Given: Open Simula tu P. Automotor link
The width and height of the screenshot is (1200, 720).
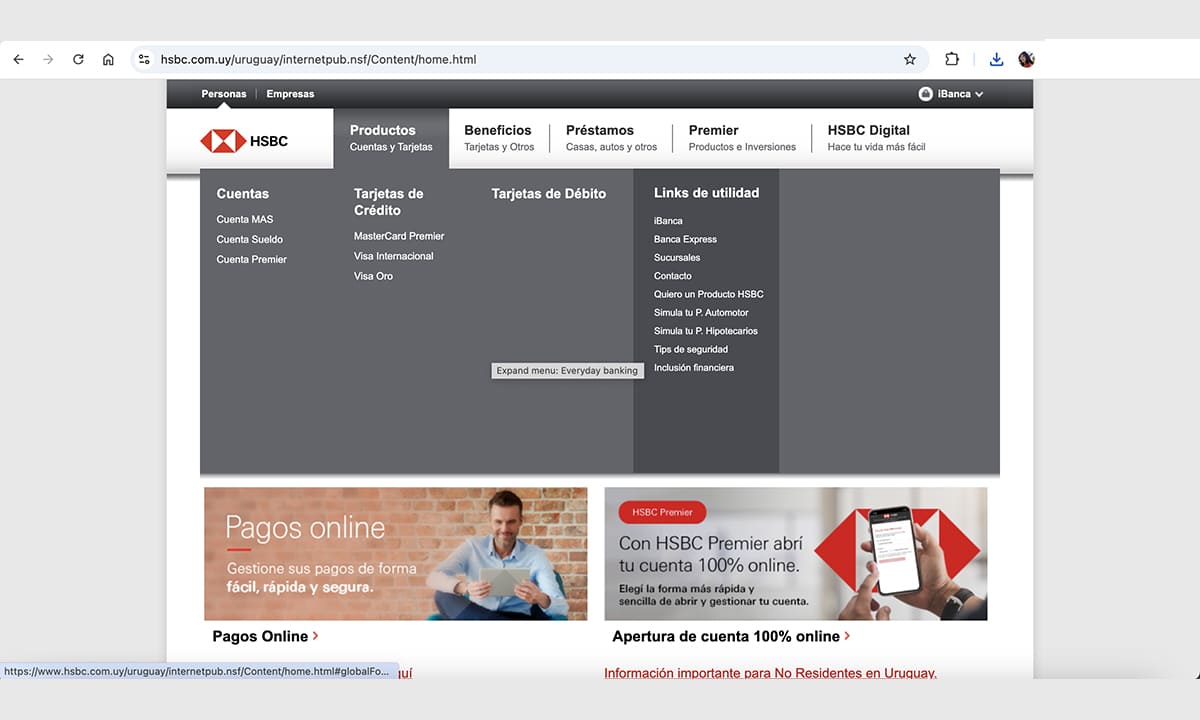Looking at the screenshot, I should click(x=701, y=313).
